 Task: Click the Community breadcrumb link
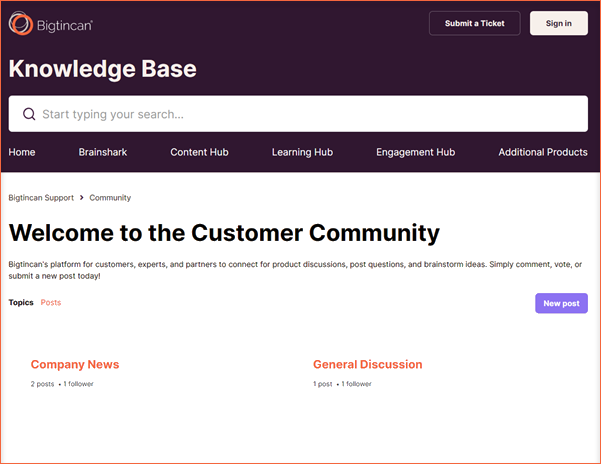[x=110, y=198]
